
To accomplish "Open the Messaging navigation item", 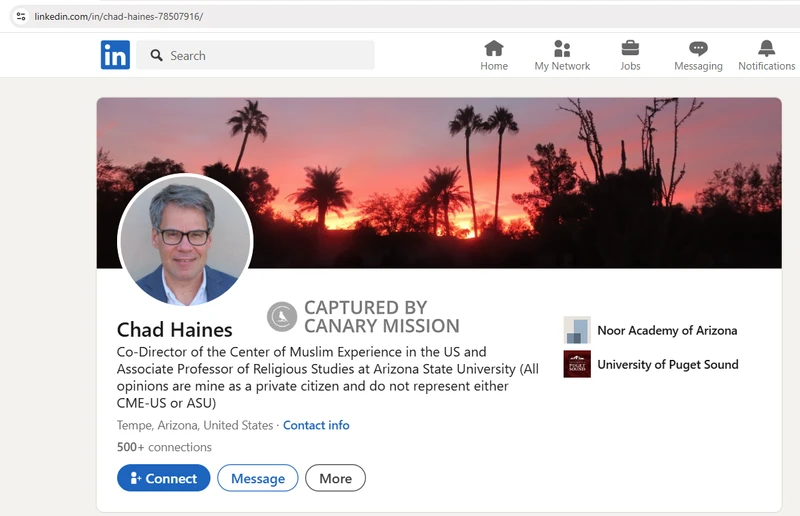I will [x=698, y=56].
